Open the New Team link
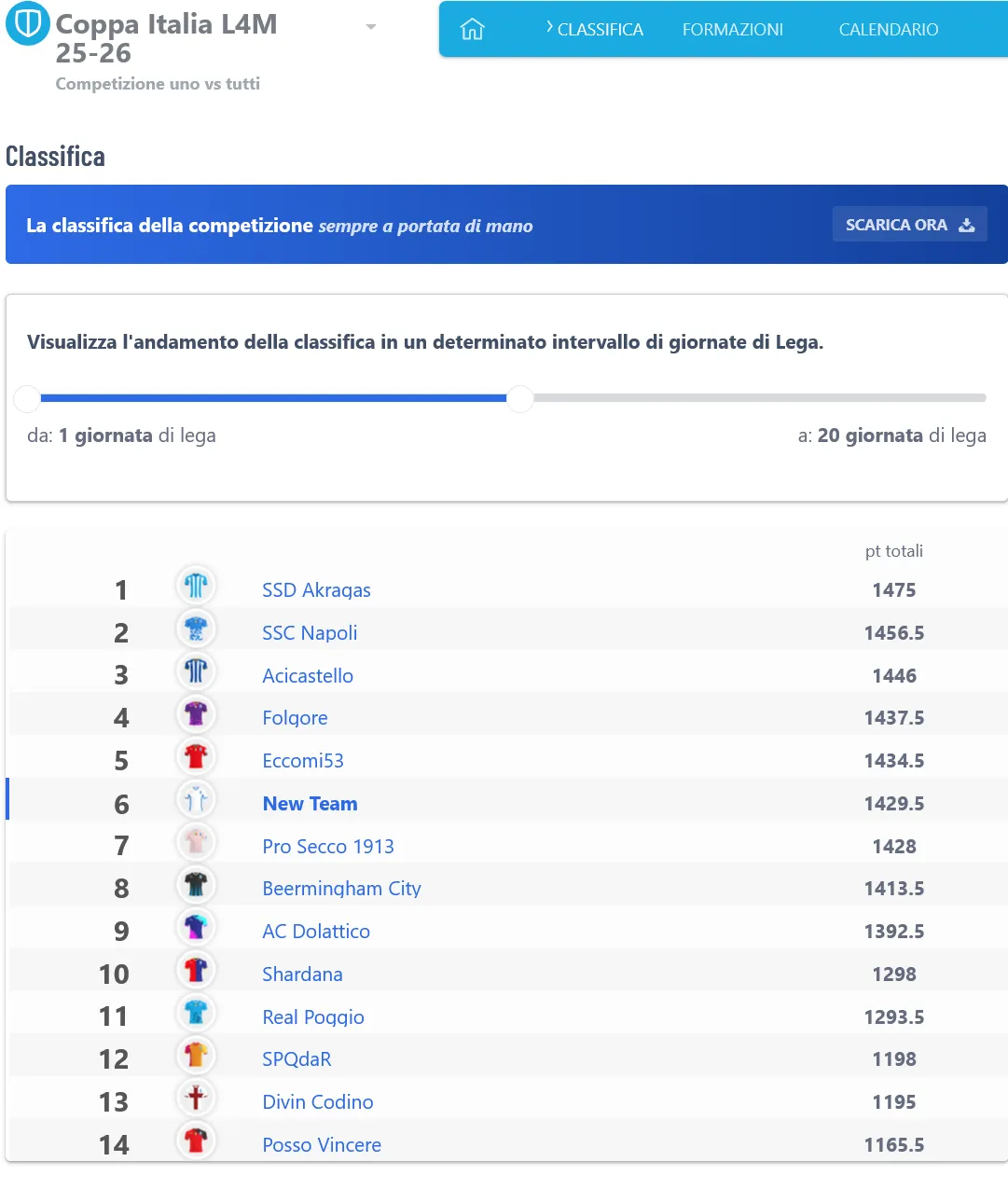 [x=310, y=804]
